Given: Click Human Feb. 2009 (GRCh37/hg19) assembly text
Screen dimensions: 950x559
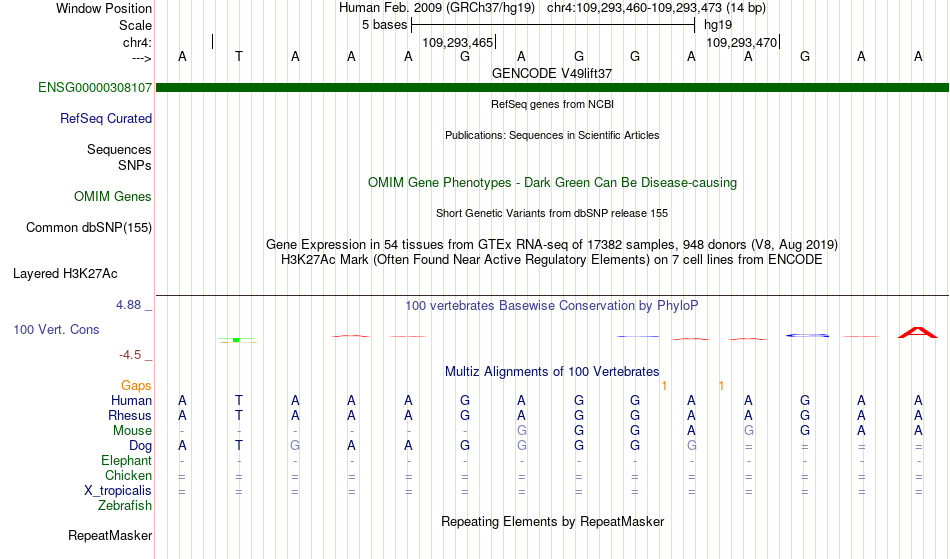Looking at the screenshot, I should pos(437,8).
